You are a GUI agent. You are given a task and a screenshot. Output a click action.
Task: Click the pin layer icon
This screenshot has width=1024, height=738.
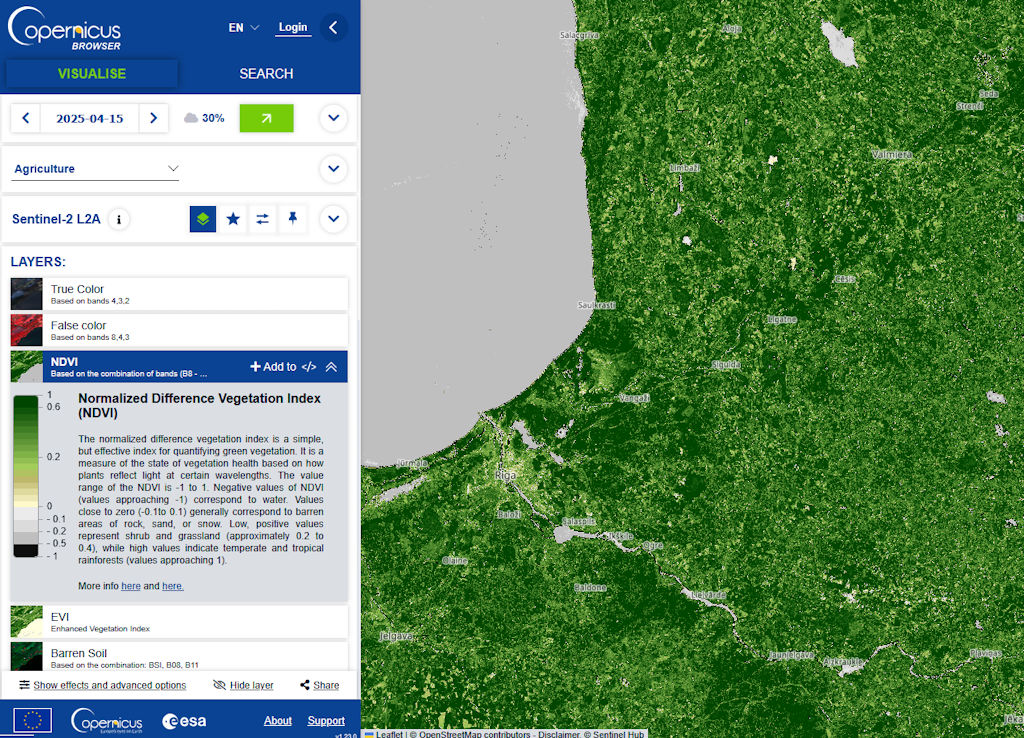coord(292,219)
